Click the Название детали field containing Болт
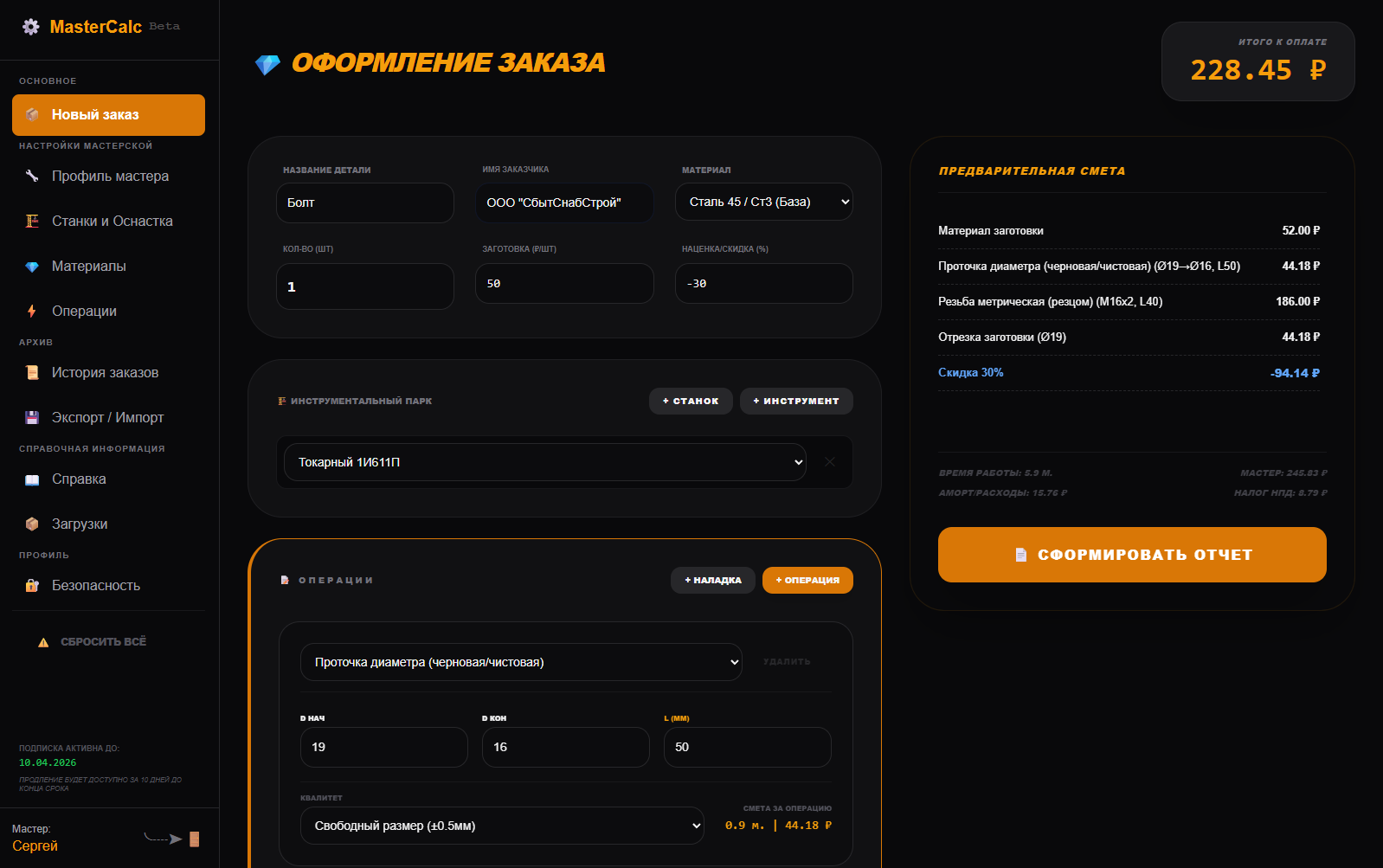The image size is (1383, 868). 364,203
